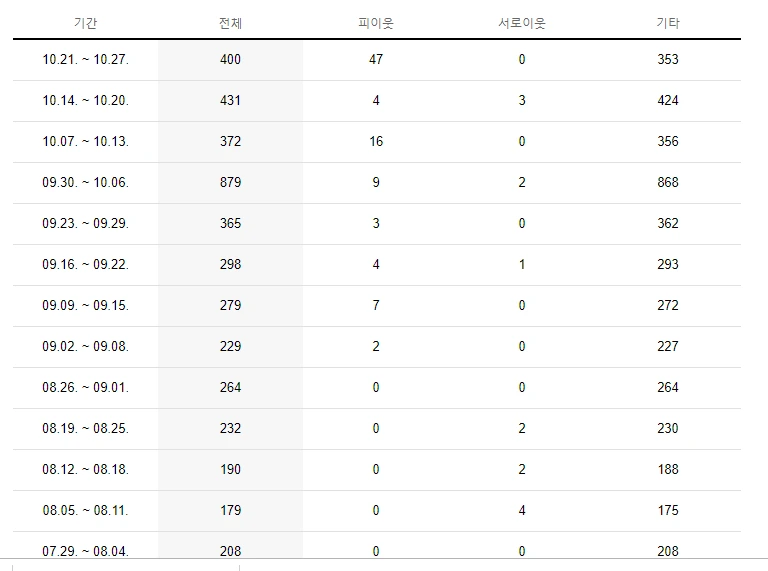Image resolution: width=768 pixels, height=571 pixels.
Task: Click total value 879 for 09.30. week
Action: (230, 182)
